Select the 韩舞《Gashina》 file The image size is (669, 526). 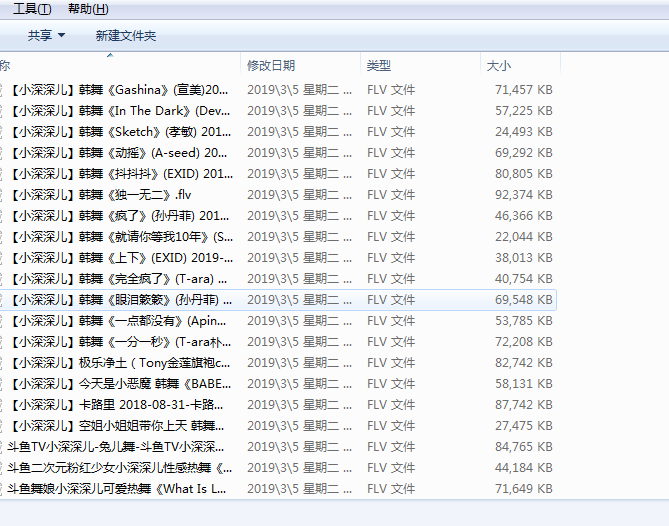point(118,90)
